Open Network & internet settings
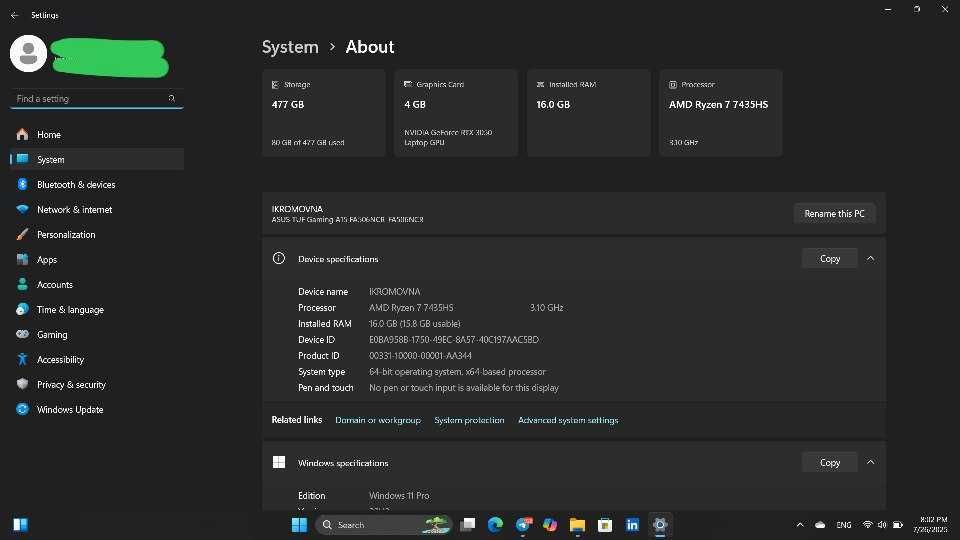This screenshot has width=960, height=540. click(x=97, y=210)
